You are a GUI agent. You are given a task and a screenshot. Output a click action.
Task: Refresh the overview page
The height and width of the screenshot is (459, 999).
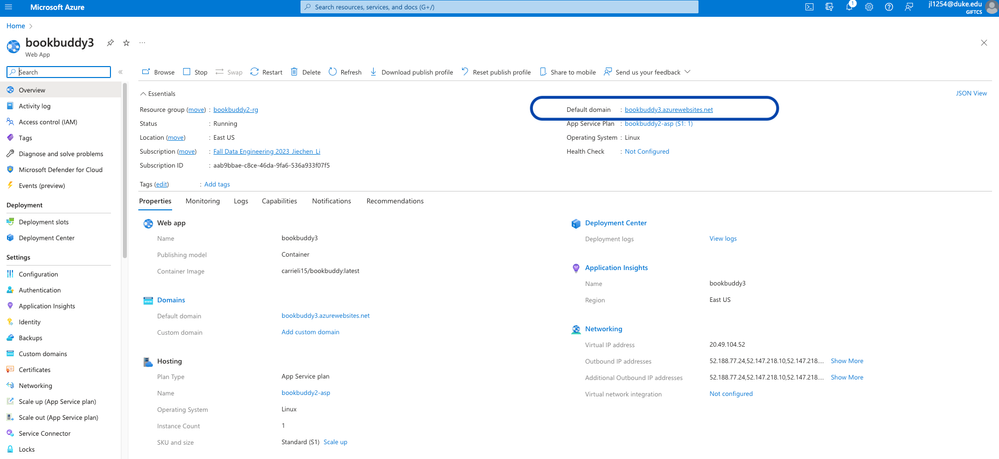click(345, 72)
